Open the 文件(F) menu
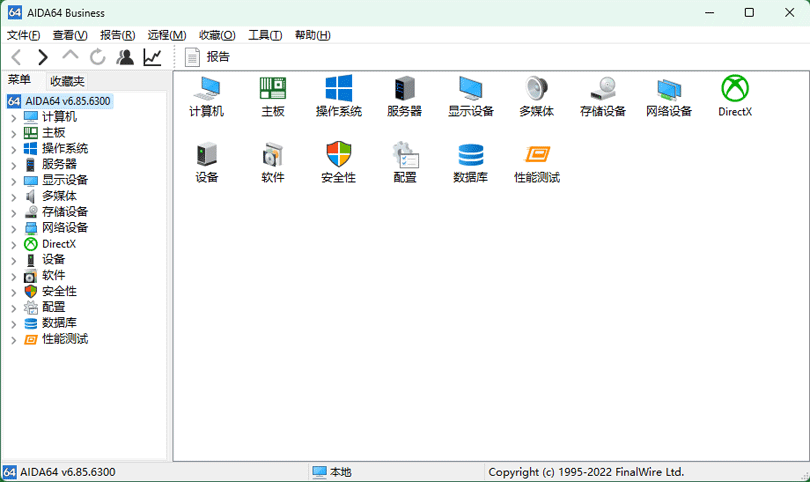Viewport: 810px width, 482px height. (x=23, y=35)
